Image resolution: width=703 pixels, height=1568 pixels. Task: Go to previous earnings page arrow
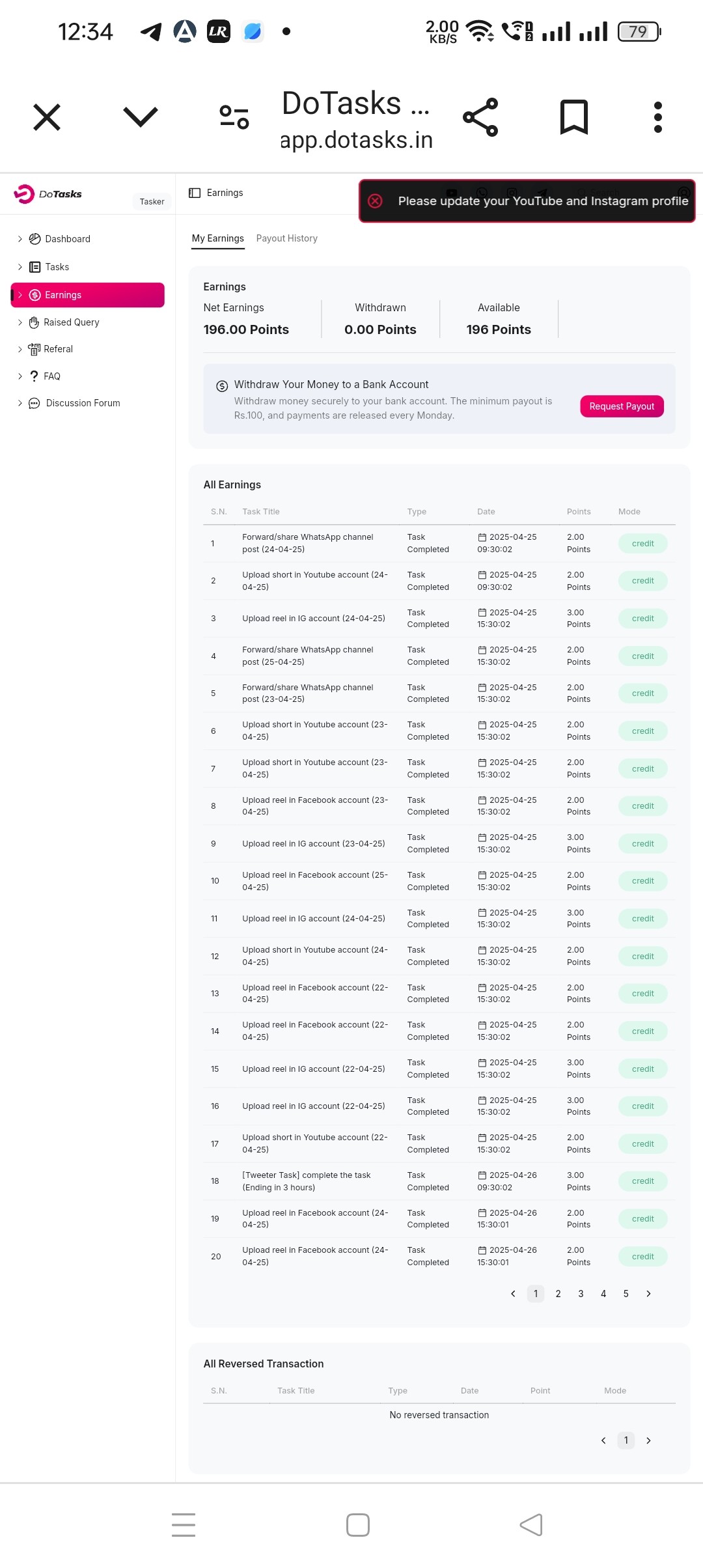click(x=513, y=1294)
